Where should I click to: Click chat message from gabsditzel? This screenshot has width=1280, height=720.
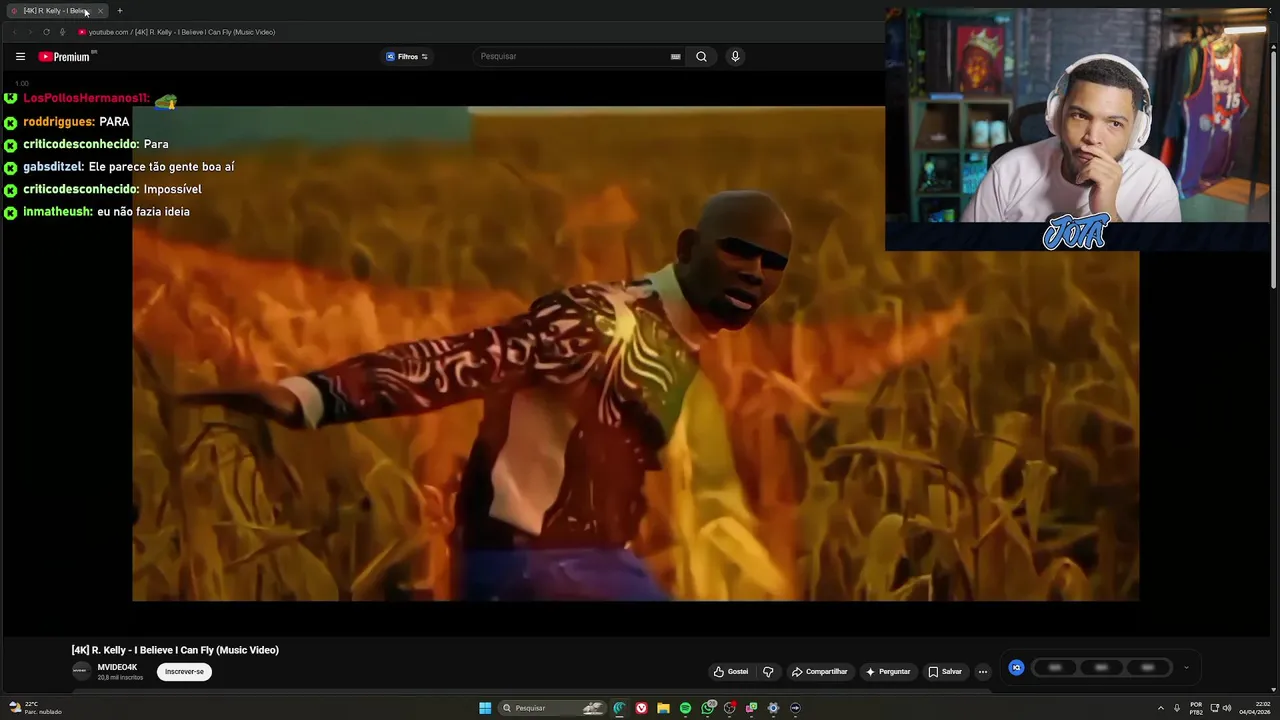click(x=128, y=167)
